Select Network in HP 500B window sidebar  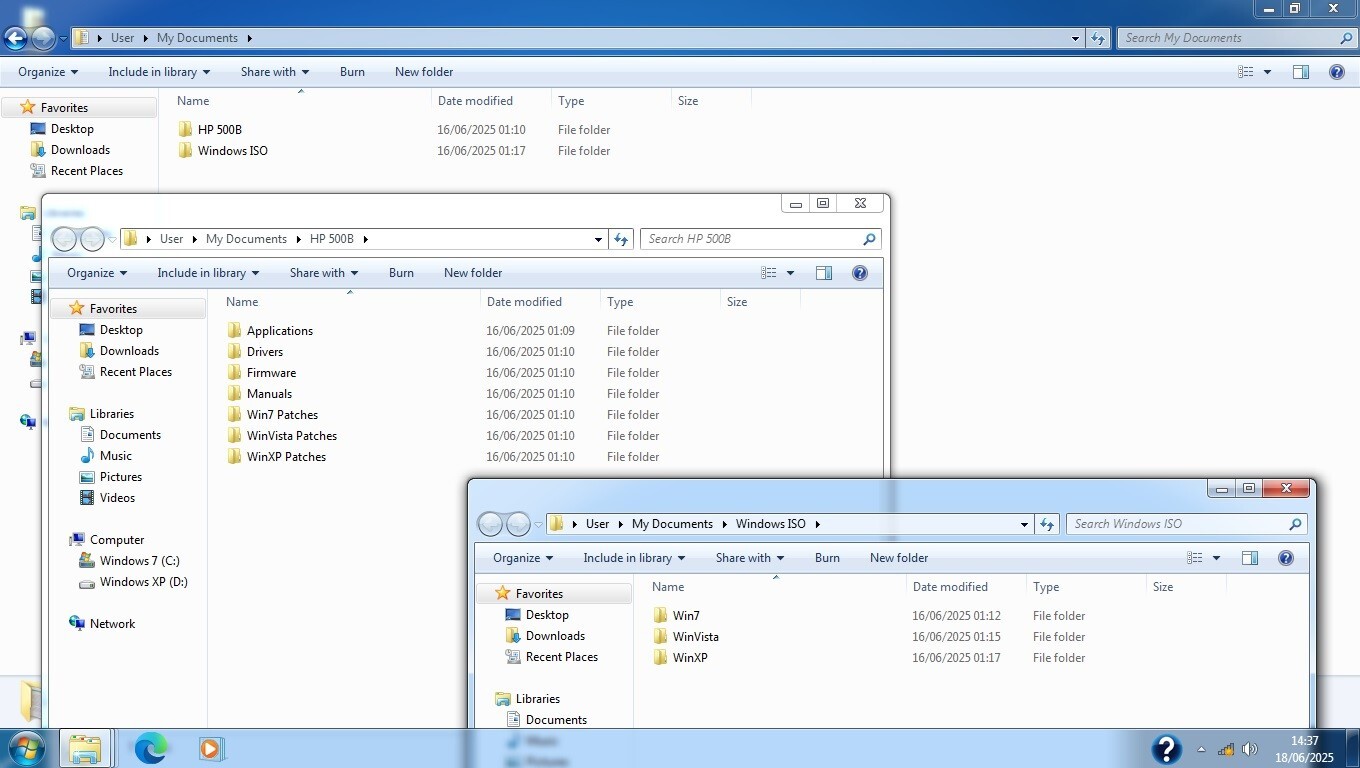(102, 624)
